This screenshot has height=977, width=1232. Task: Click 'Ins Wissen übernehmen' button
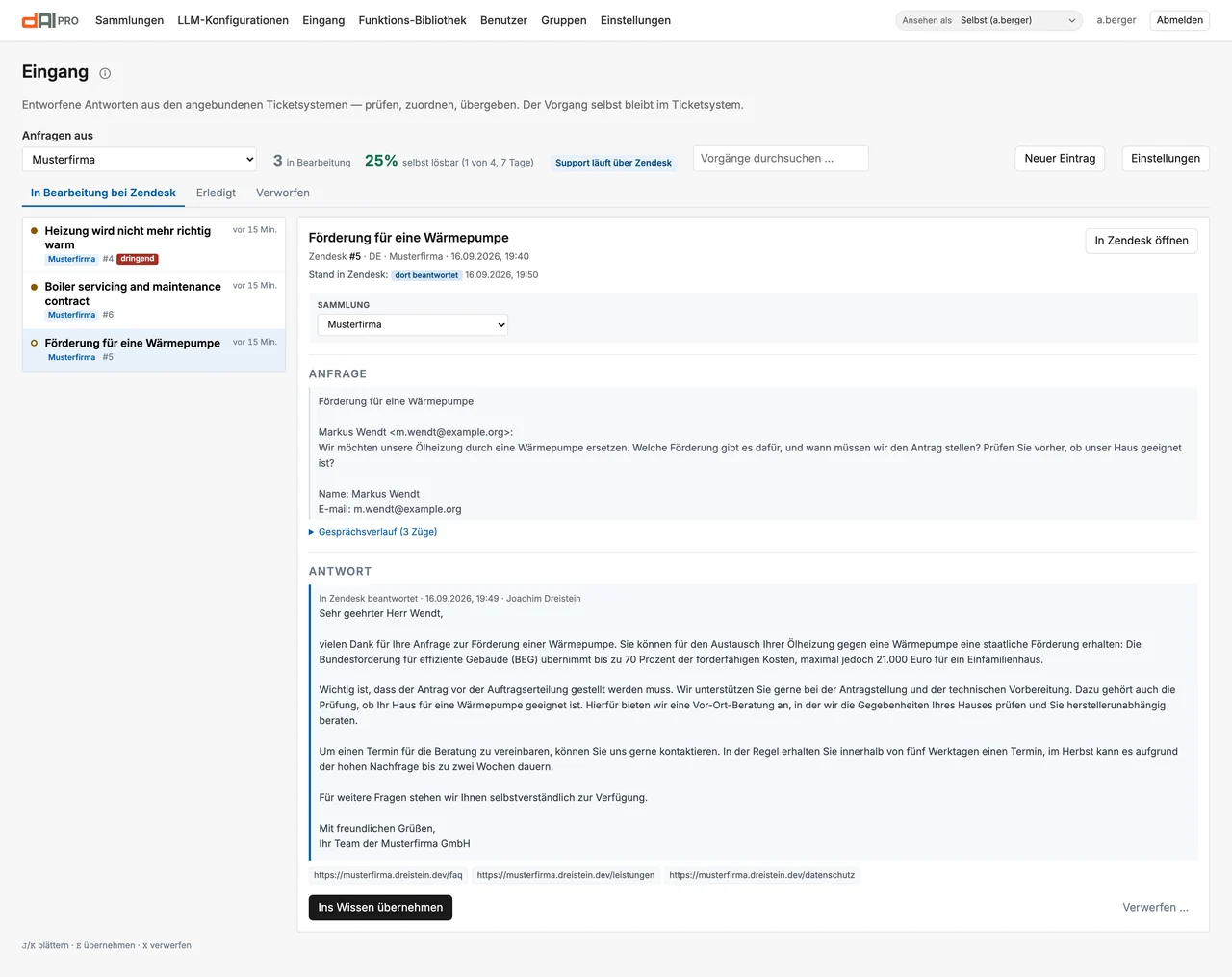tap(380, 908)
